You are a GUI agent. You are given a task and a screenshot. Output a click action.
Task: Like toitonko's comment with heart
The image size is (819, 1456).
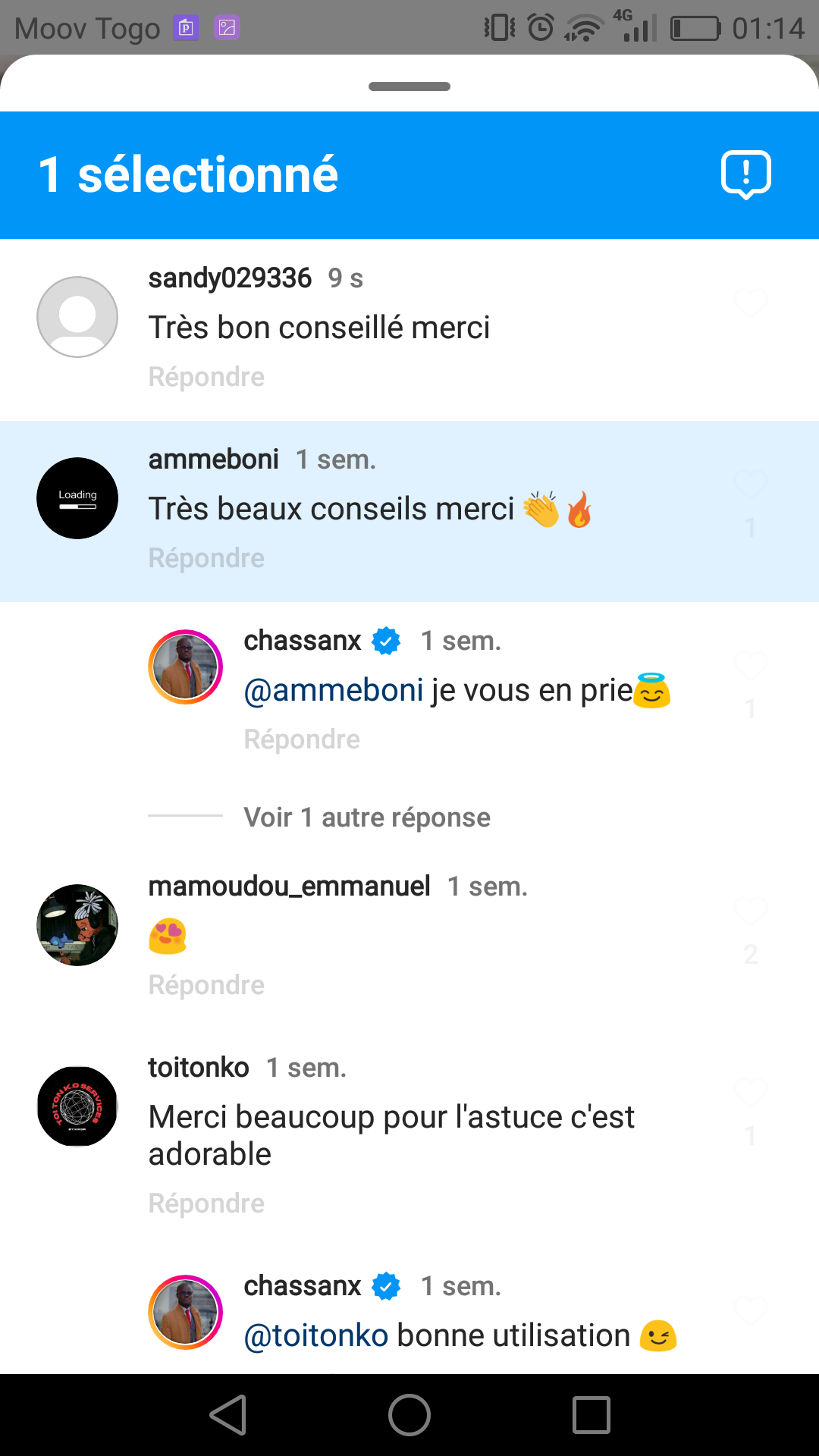click(x=751, y=1093)
